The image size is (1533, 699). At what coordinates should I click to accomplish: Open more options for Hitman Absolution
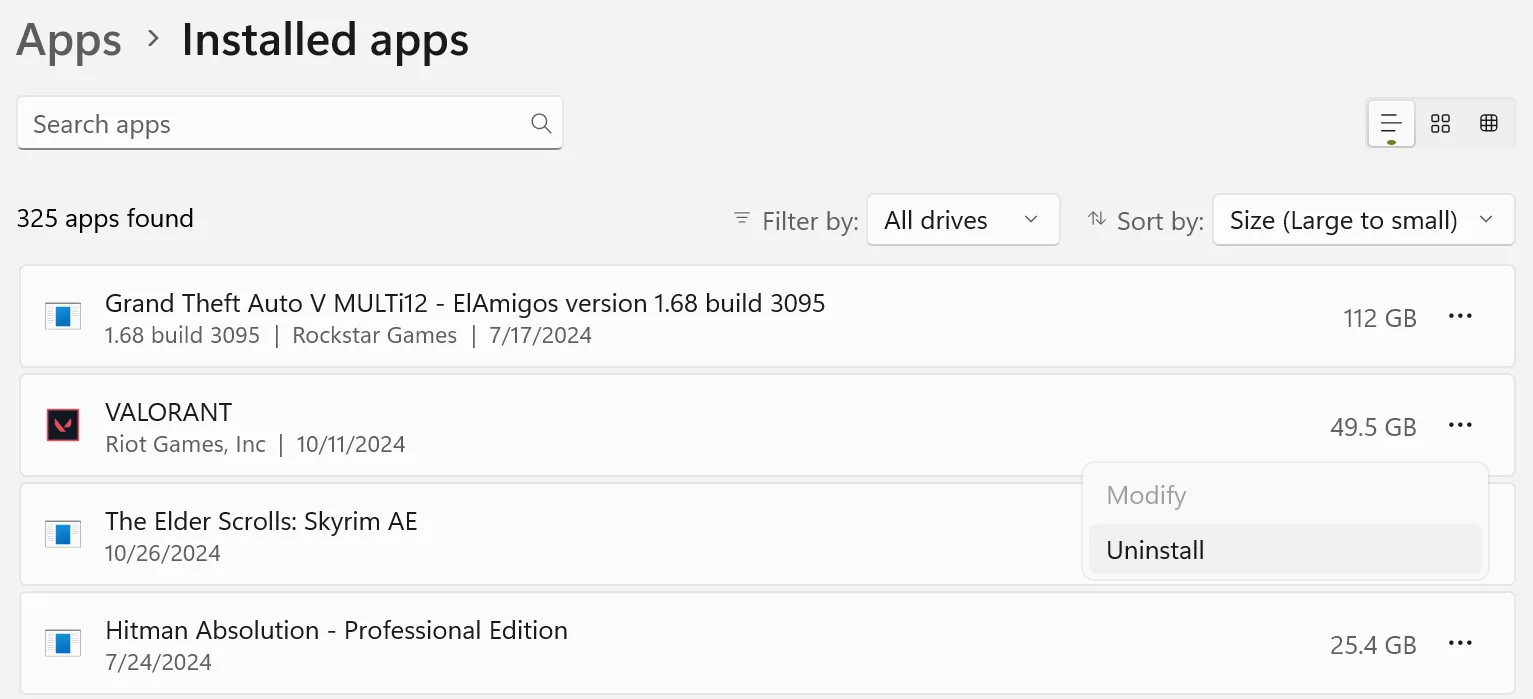[1460, 643]
